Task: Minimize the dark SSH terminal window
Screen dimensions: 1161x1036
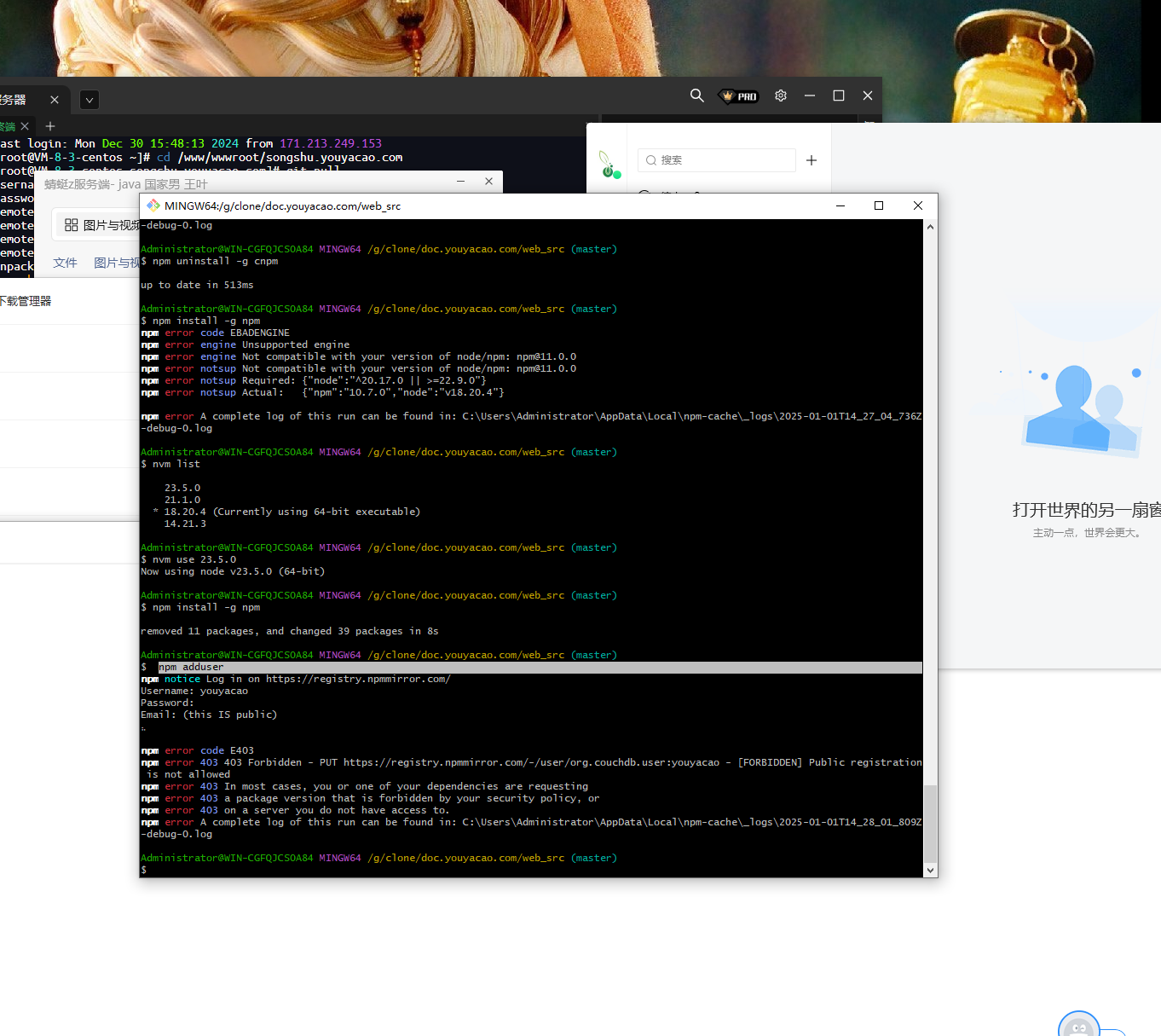Action: tap(810, 95)
